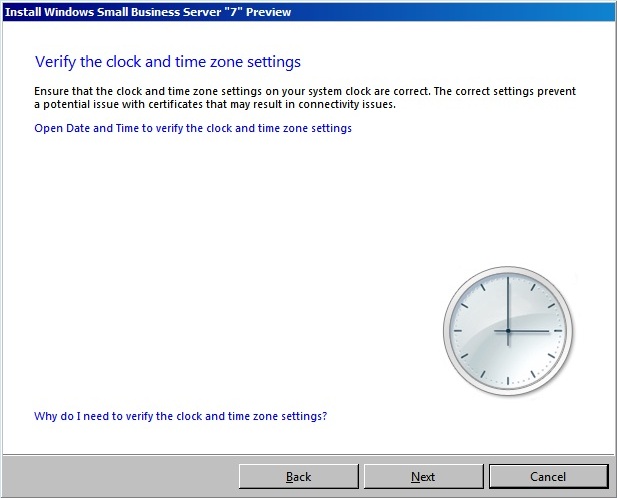Click the twelve o'clock tick mark on clock
617x498 pixels.
(x=508, y=280)
